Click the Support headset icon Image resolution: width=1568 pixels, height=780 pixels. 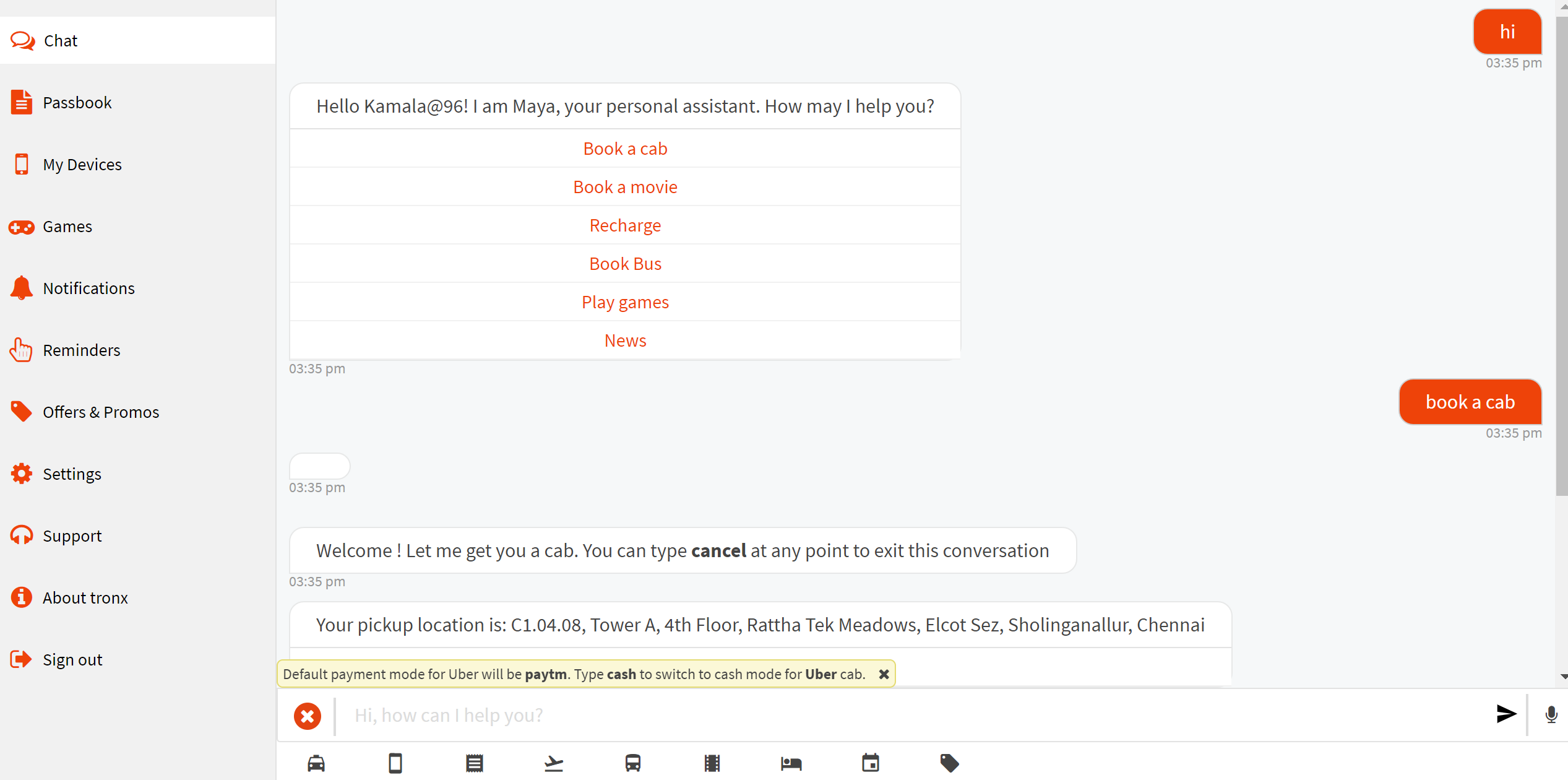point(21,535)
